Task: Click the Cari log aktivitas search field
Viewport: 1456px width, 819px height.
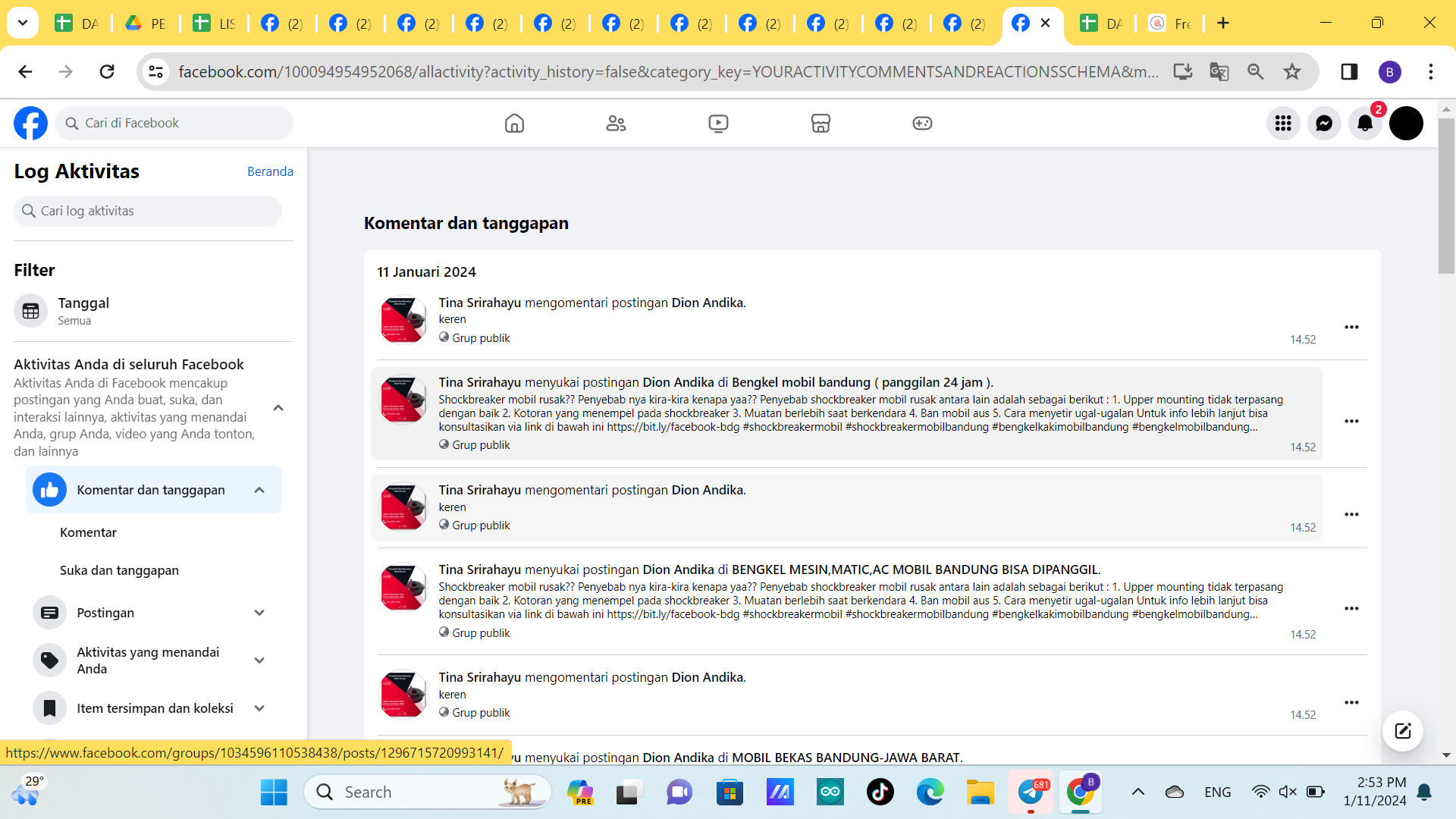Action: (148, 211)
